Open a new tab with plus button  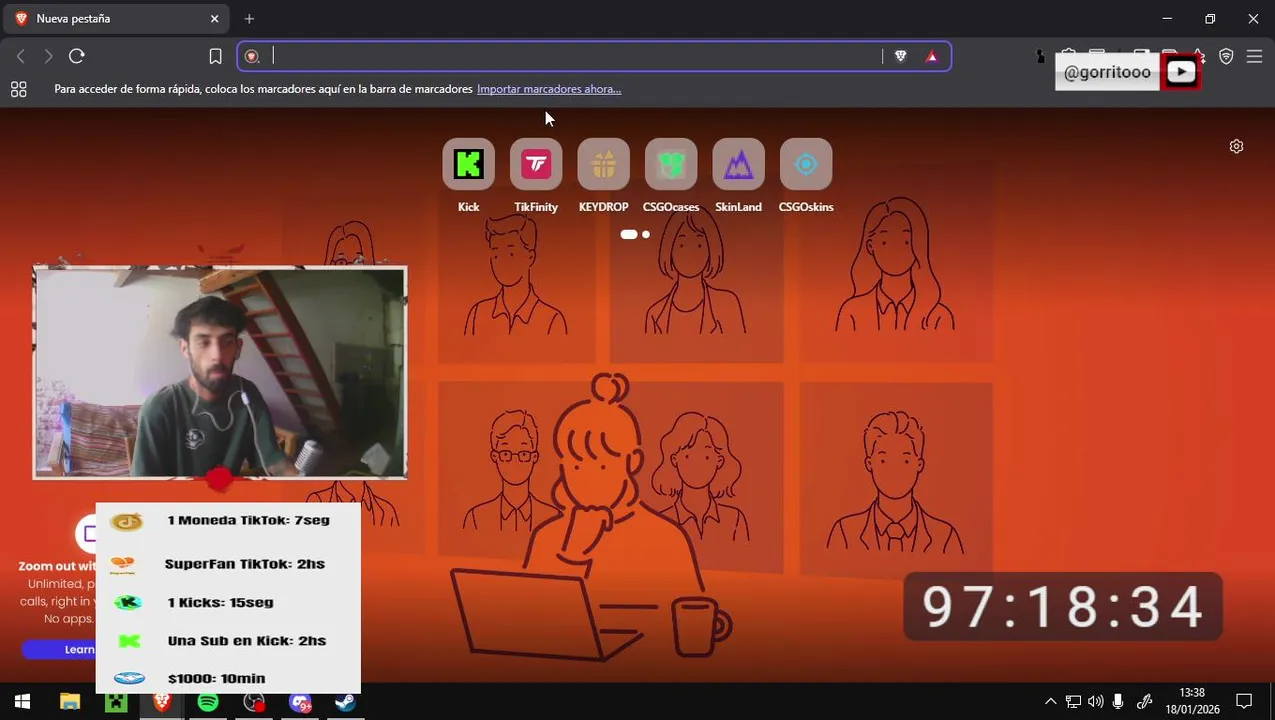(x=249, y=18)
